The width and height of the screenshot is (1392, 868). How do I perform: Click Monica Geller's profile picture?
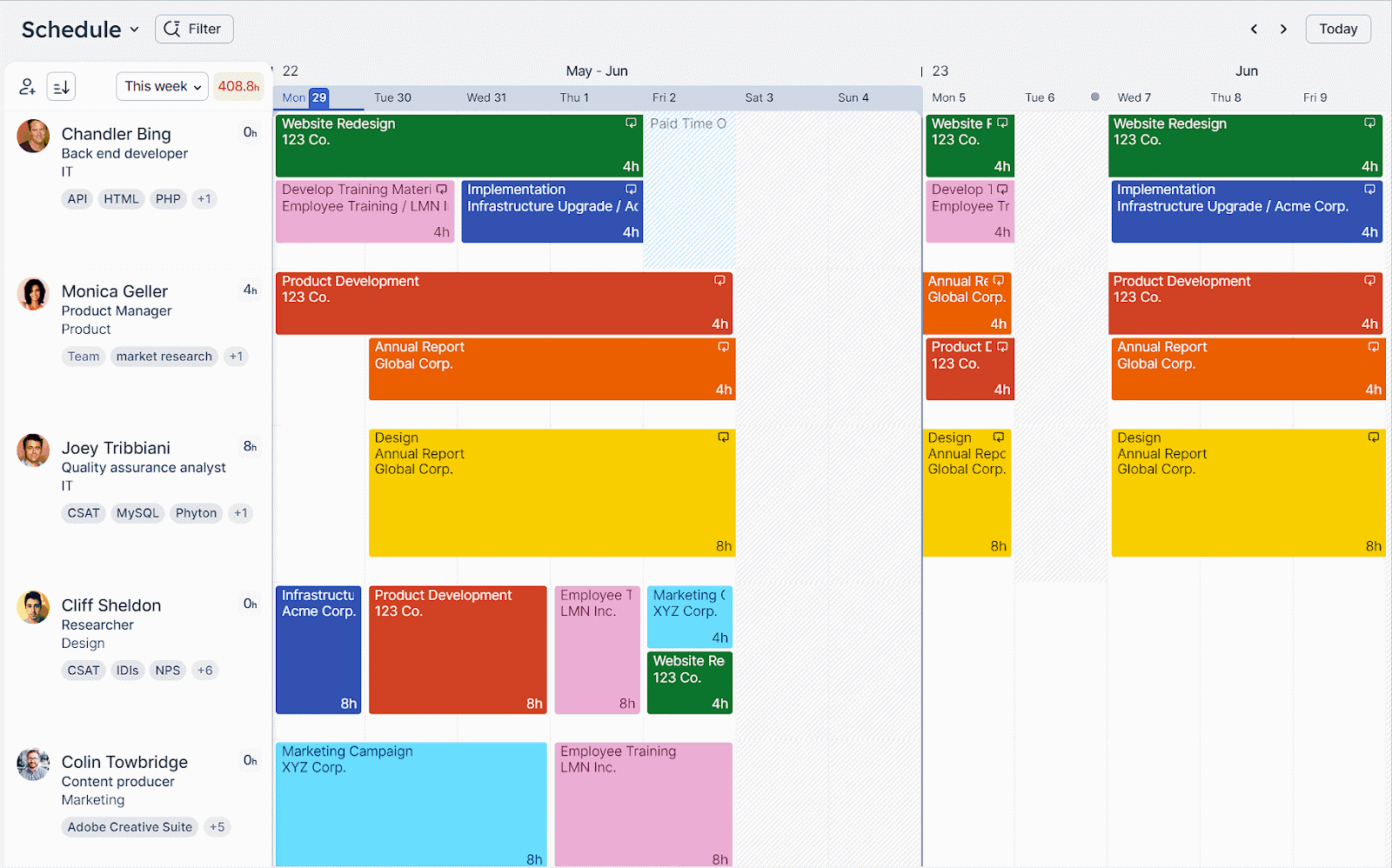pos(32,293)
